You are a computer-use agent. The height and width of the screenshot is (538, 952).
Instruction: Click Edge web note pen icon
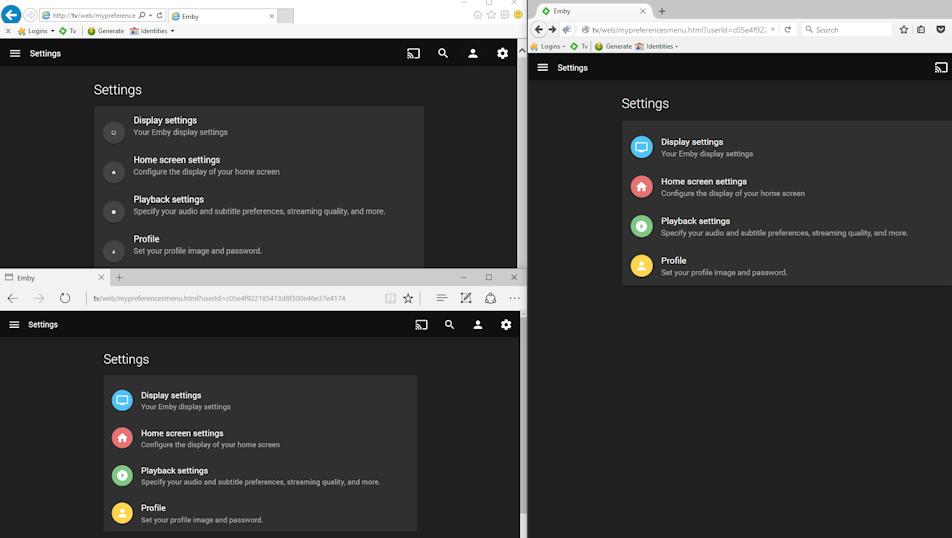466,298
